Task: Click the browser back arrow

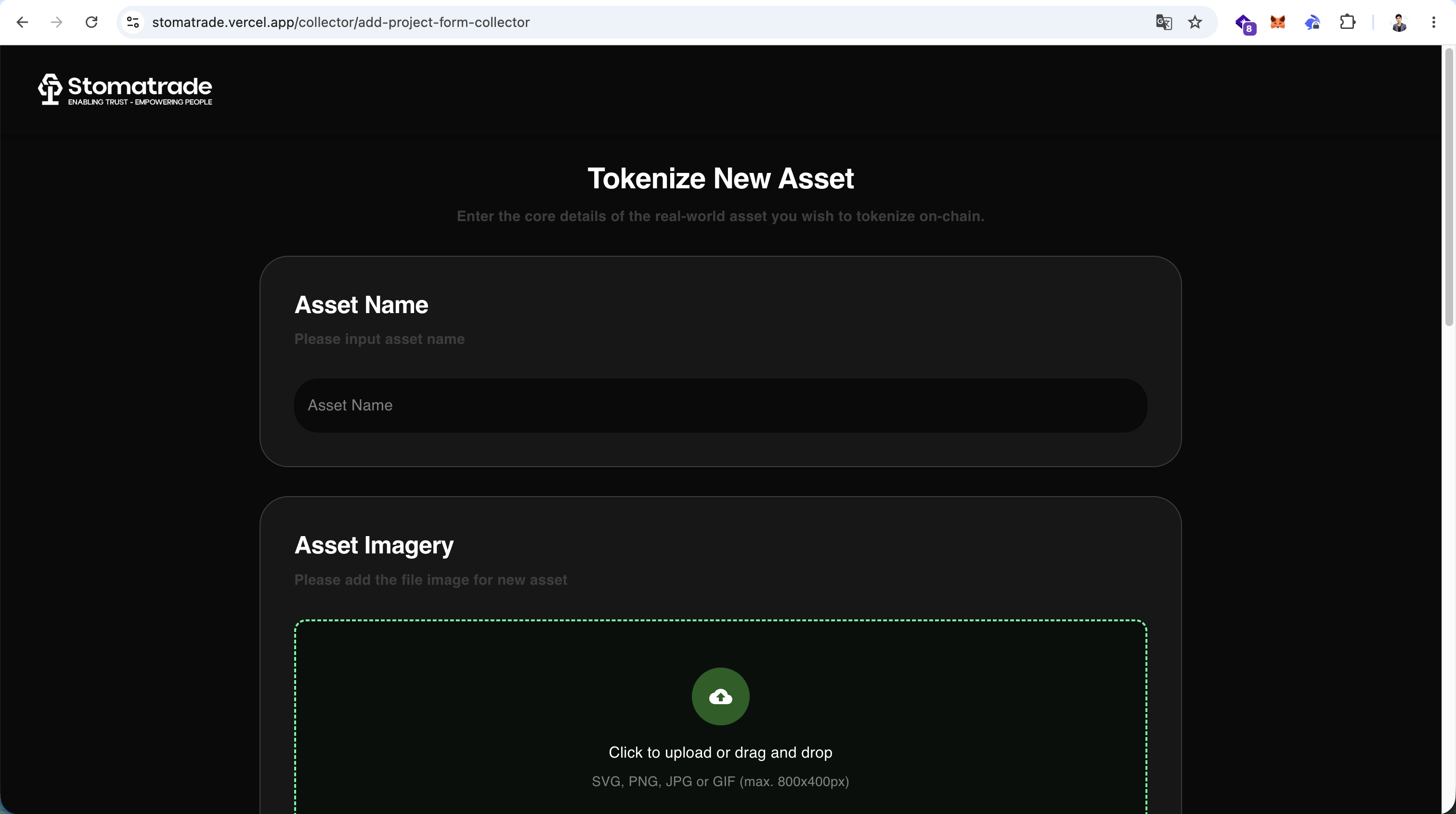Action: click(x=22, y=22)
